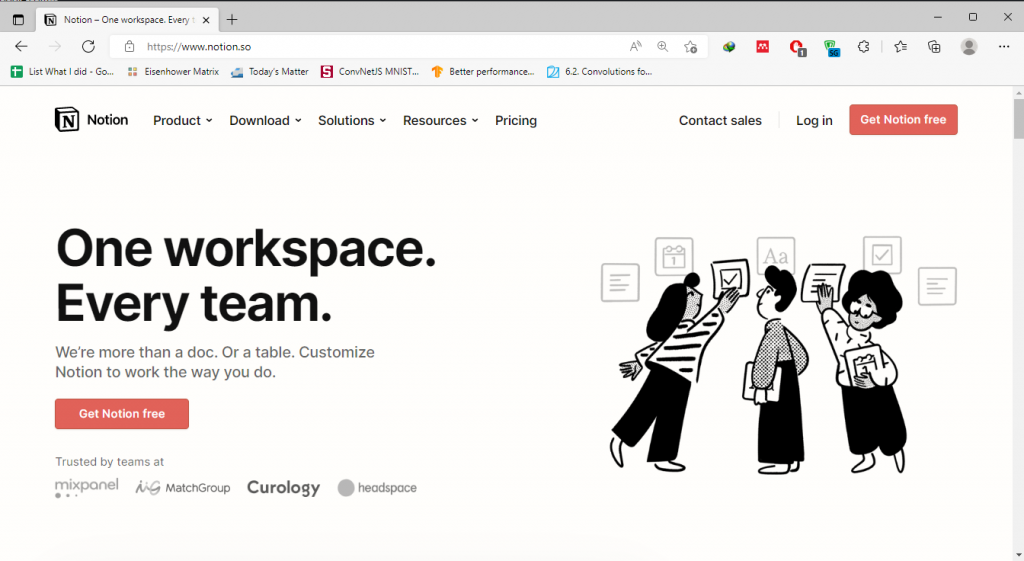Image resolution: width=1024 pixels, height=561 pixels.
Task: Expand the Download dropdown menu
Action: (265, 120)
